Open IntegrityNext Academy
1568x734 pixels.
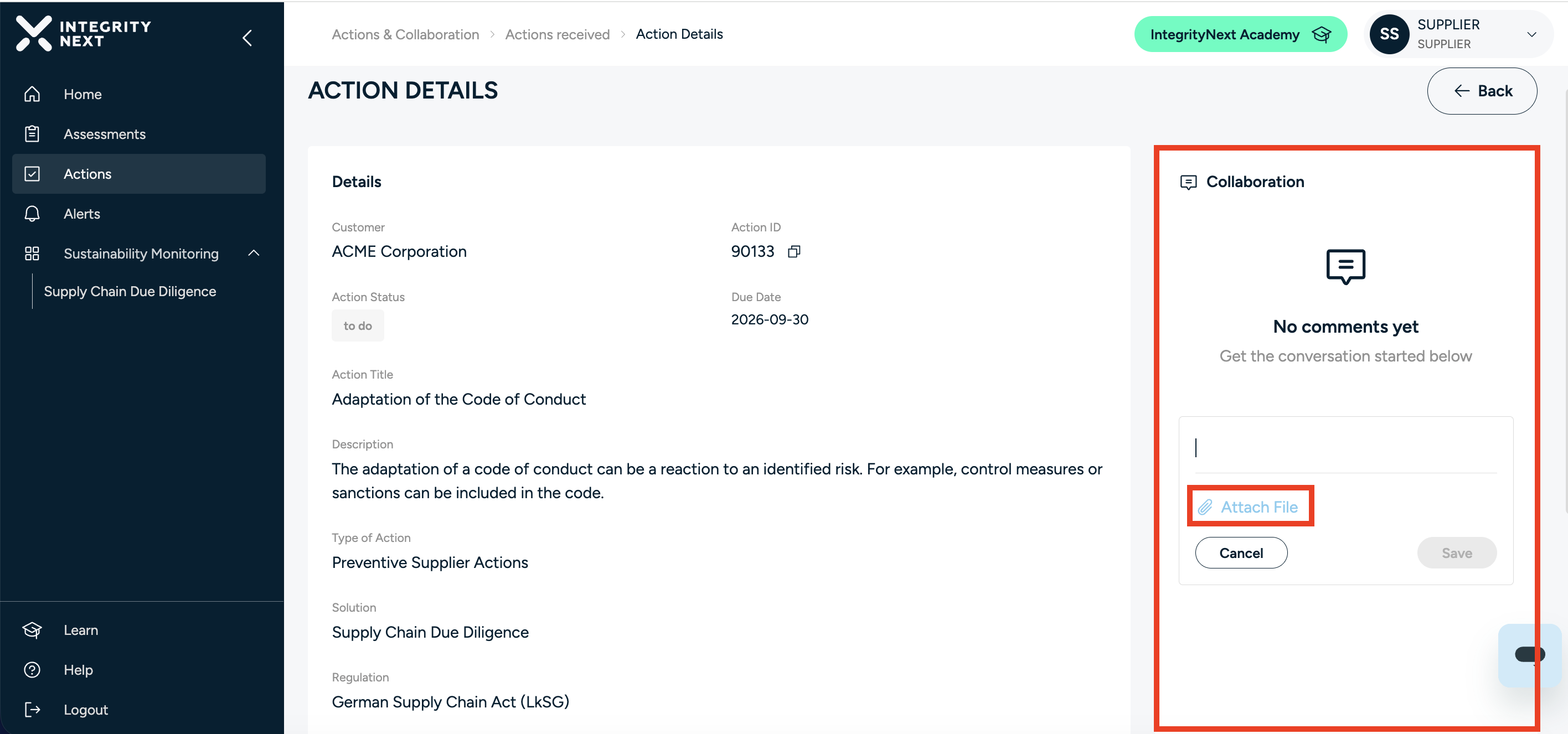click(x=1240, y=34)
